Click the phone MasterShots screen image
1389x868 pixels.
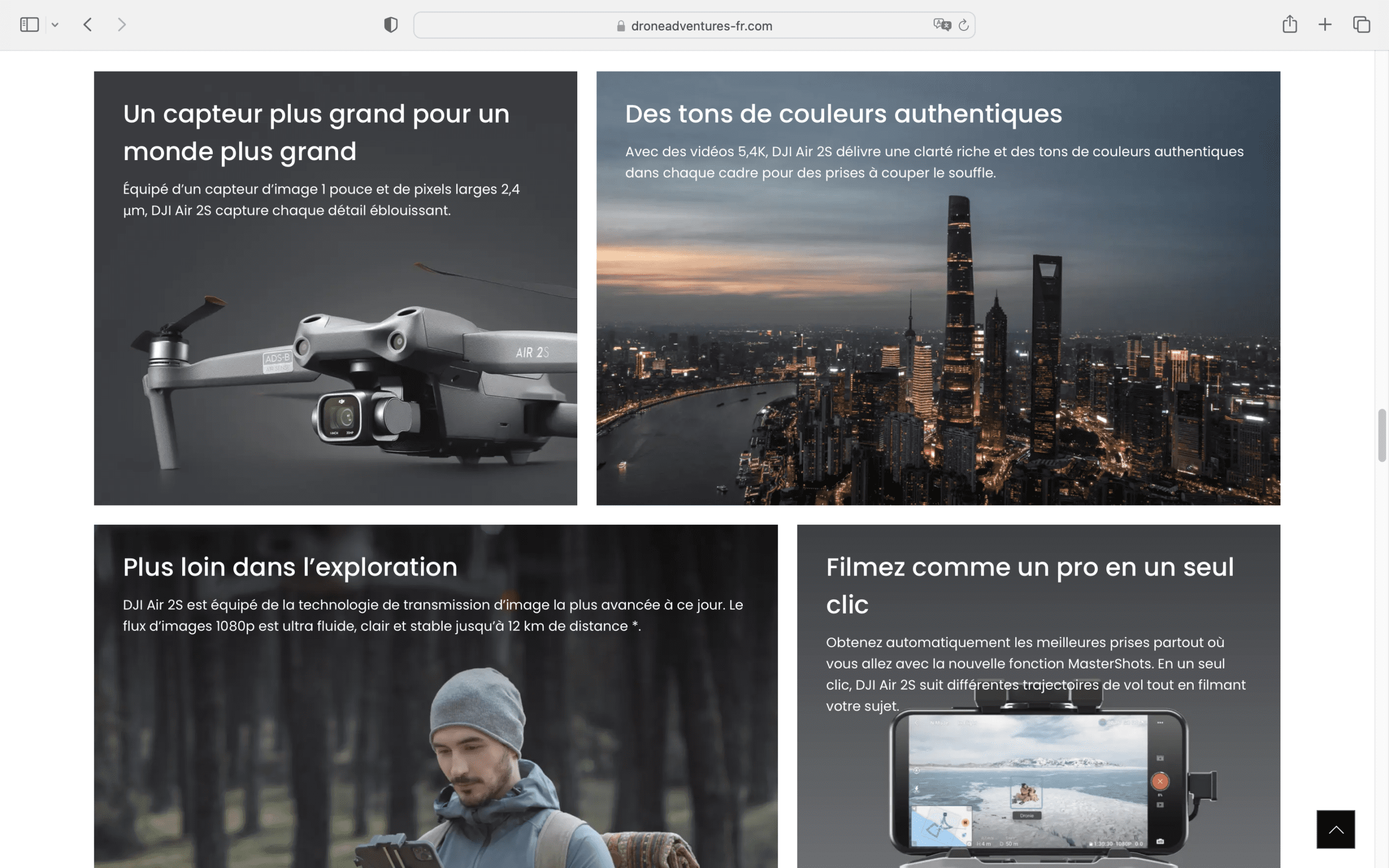coord(1028,781)
